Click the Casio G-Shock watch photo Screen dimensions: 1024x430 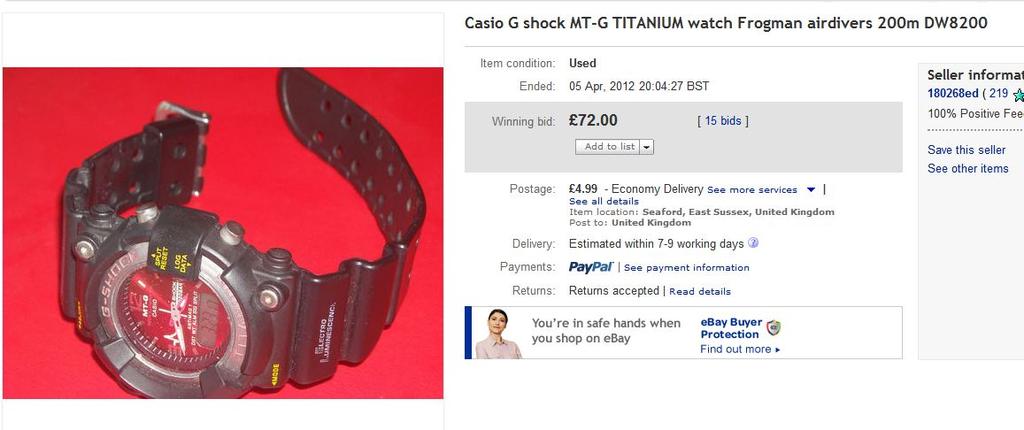(223, 233)
